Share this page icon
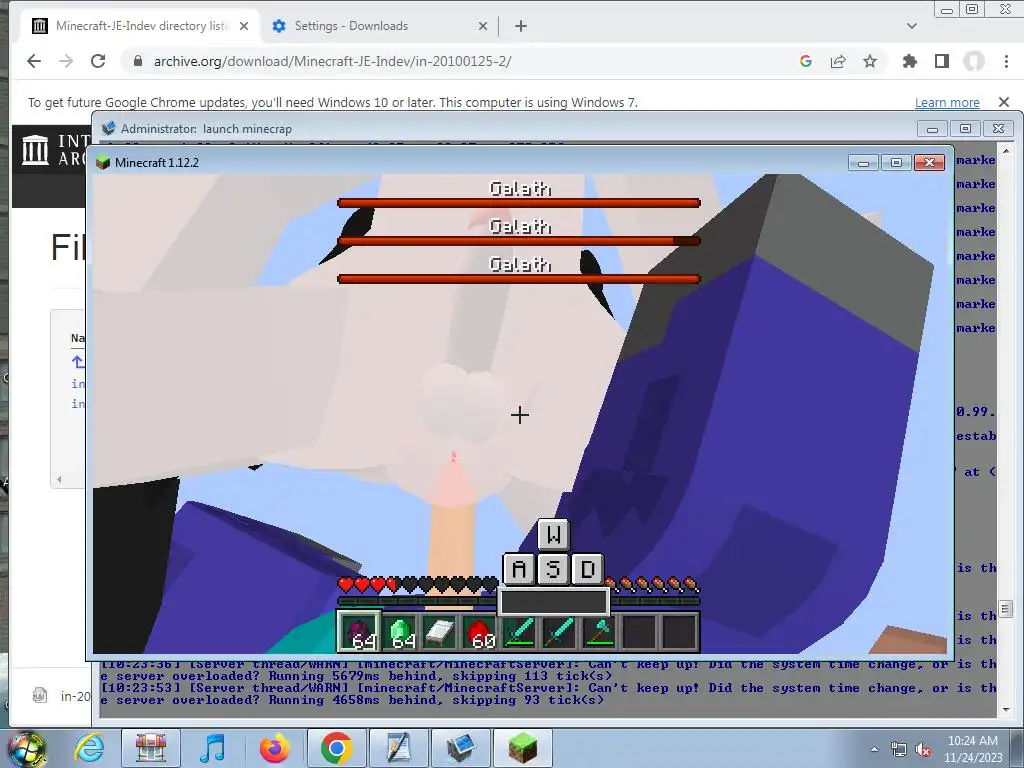The width and height of the screenshot is (1024, 768). pyautogui.click(x=838, y=61)
